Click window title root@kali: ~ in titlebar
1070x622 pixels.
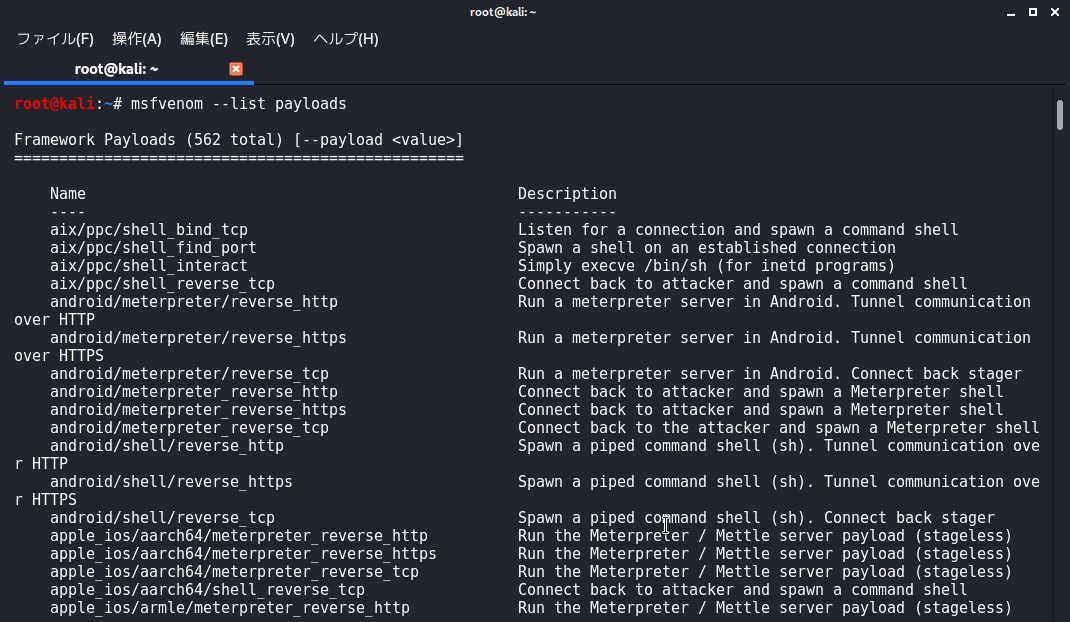pyautogui.click(x=503, y=12)
